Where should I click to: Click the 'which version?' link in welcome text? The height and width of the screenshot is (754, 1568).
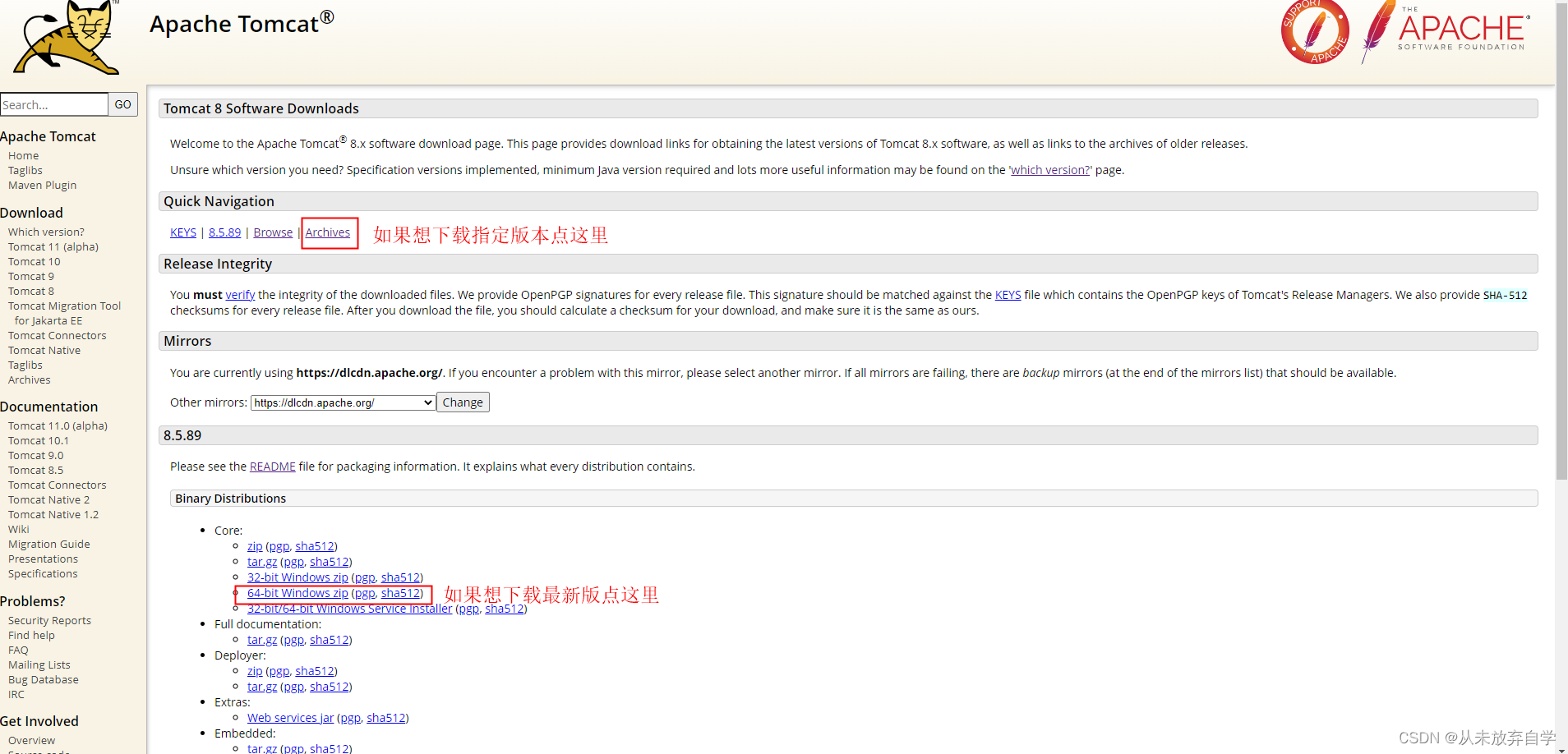[1050, 170]
